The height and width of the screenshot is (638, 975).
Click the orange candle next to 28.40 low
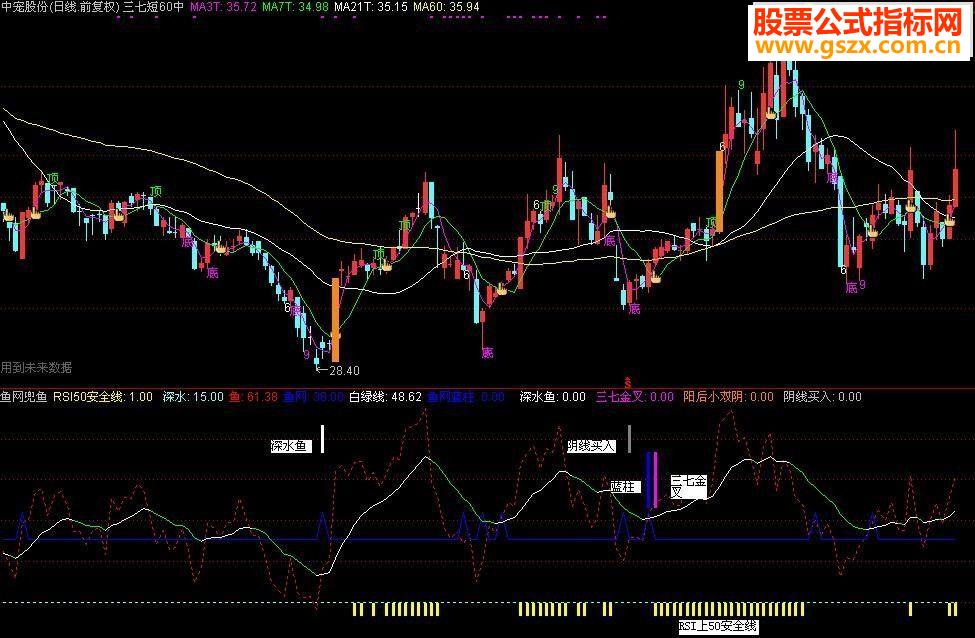[x=336, y=320]
